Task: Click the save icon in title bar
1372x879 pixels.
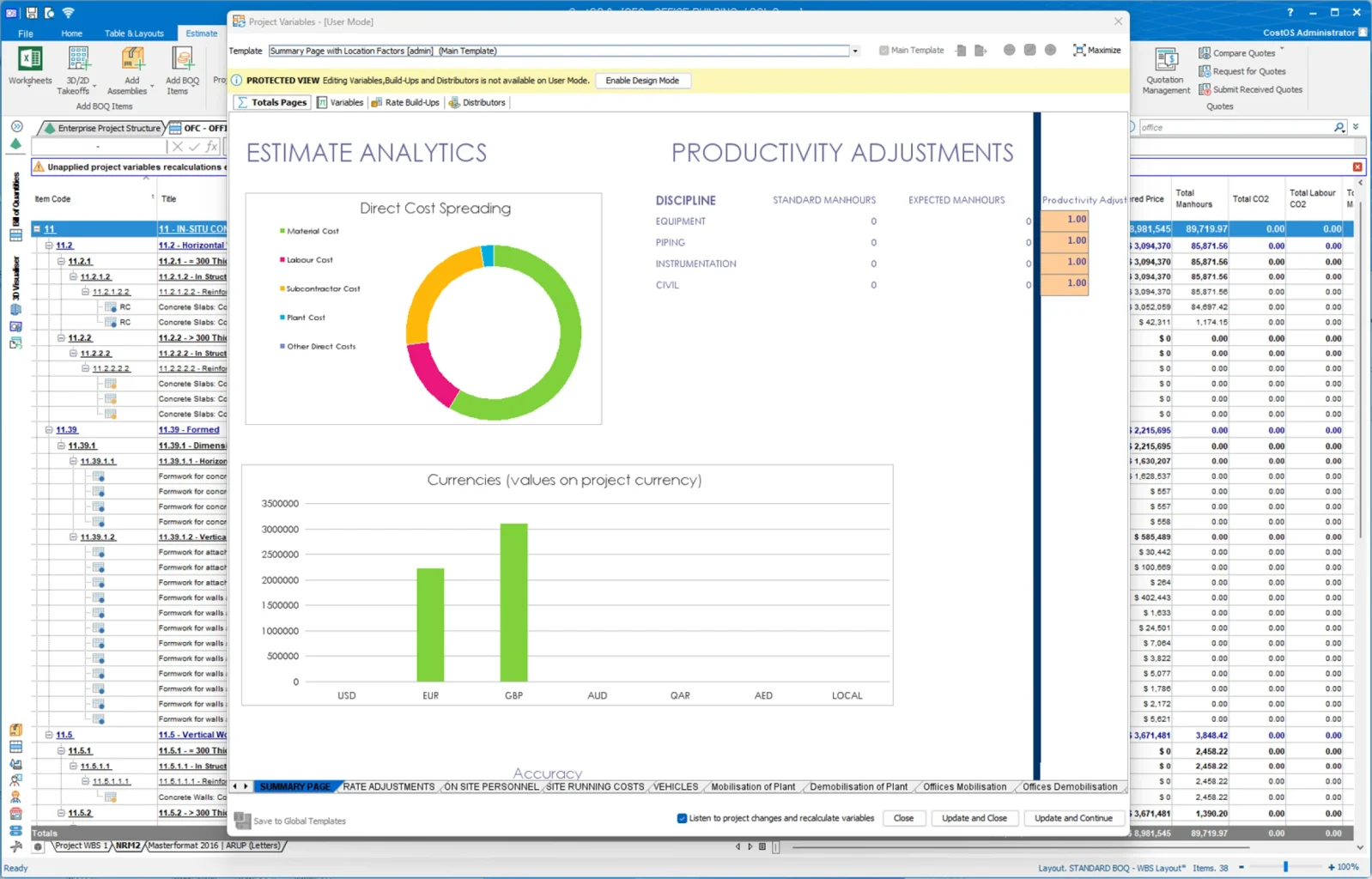Action: 31,13
